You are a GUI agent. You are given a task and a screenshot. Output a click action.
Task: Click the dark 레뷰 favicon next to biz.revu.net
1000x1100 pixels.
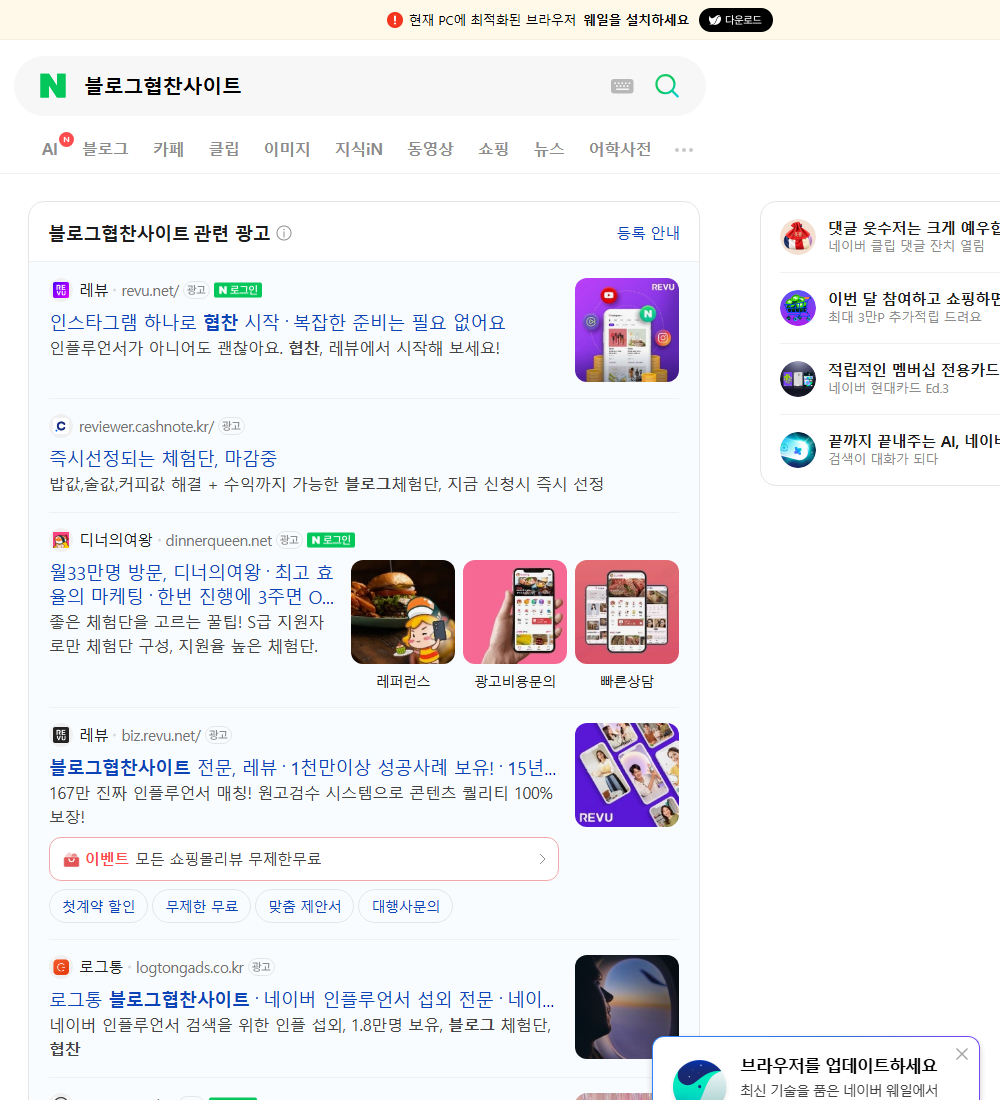point(61,735)
